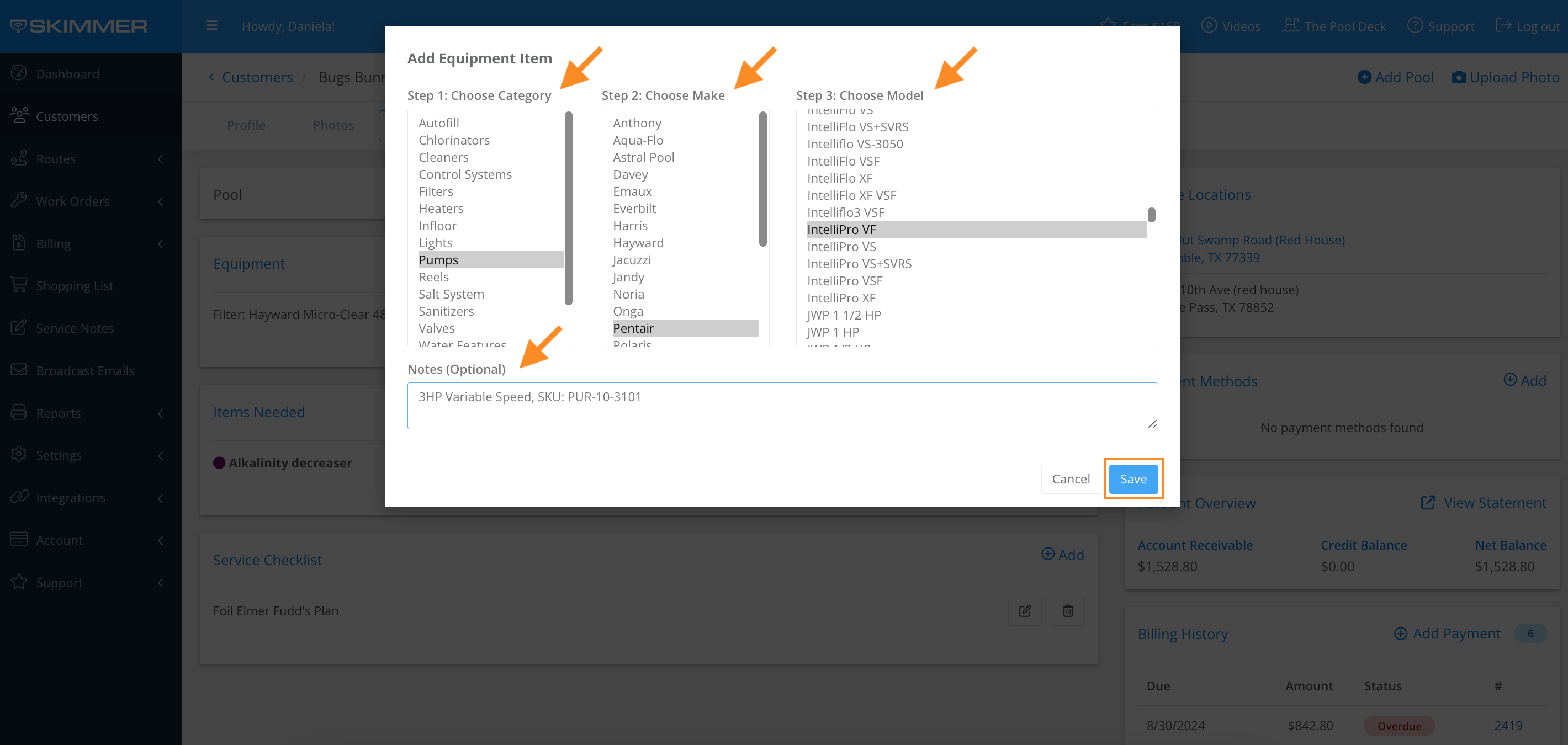
Task: Open invoice number 2419
Action: pyautogui.click(x=1508, y=725)
